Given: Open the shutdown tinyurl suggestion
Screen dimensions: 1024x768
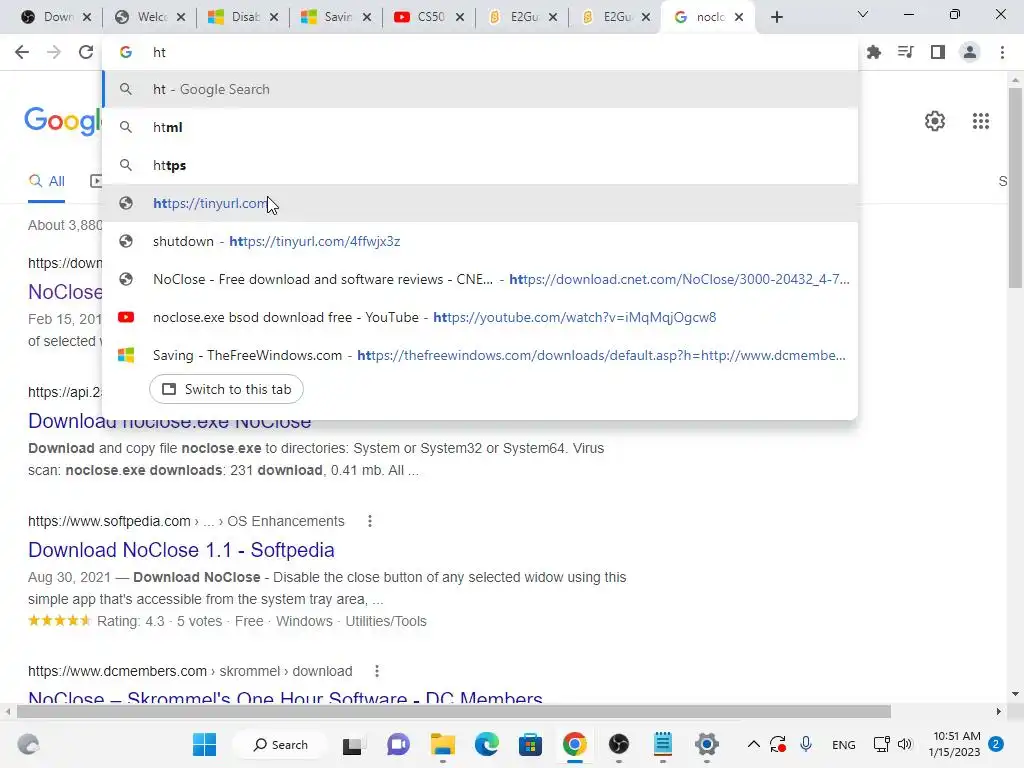Looking at the screenshot, I should (480, 241).
